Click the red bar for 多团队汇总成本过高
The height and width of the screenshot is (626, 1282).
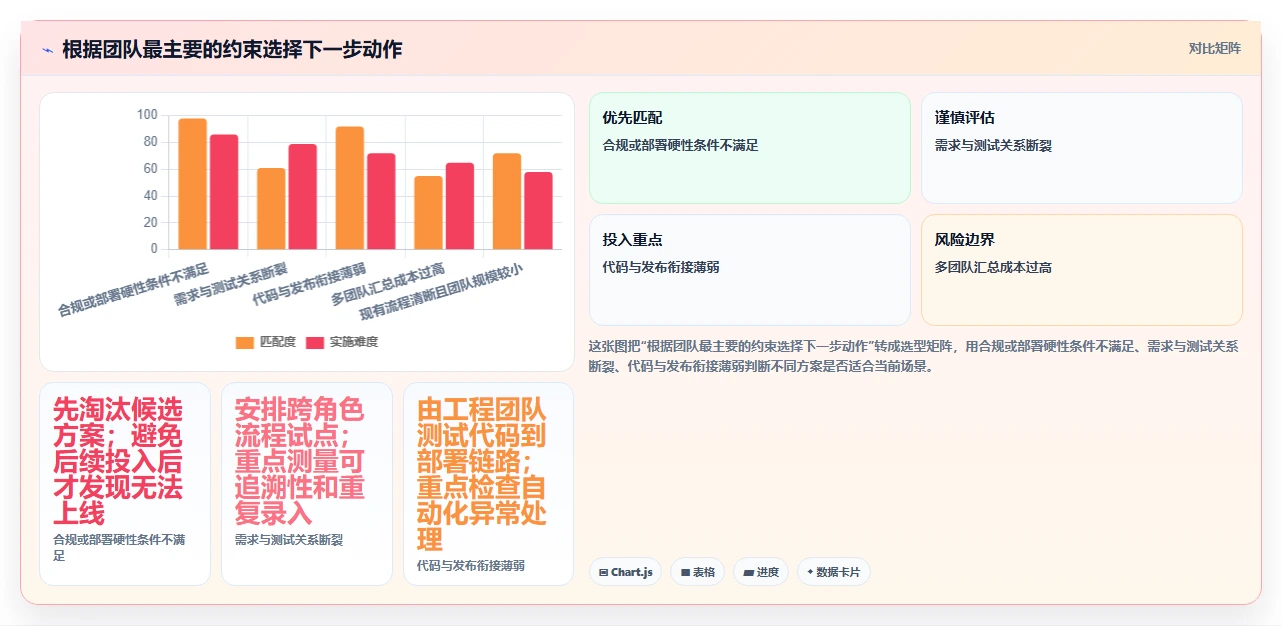pos(459,206)
